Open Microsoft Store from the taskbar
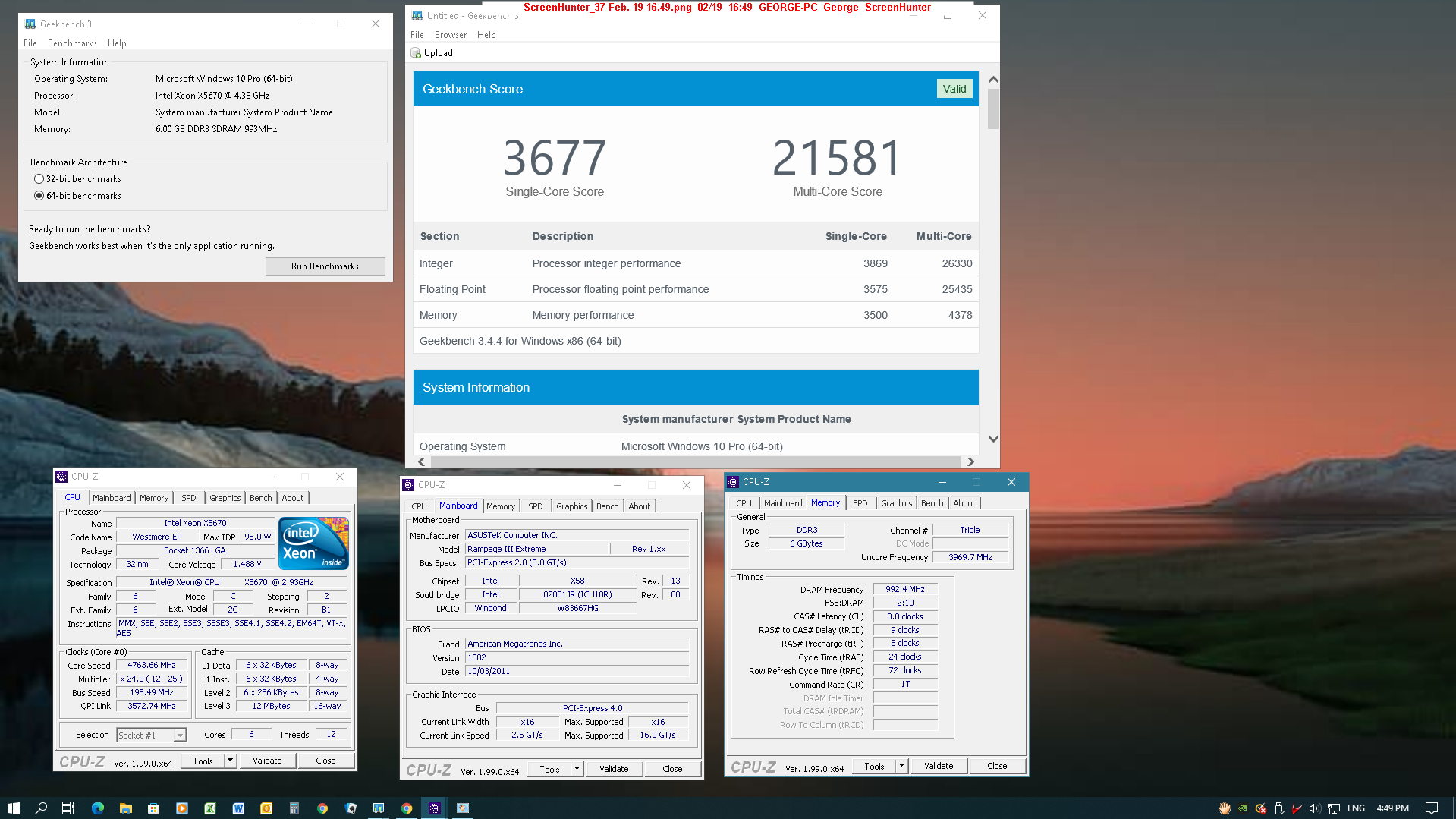1456x819 pixels. pyautogui.click(x=153, y=808)
